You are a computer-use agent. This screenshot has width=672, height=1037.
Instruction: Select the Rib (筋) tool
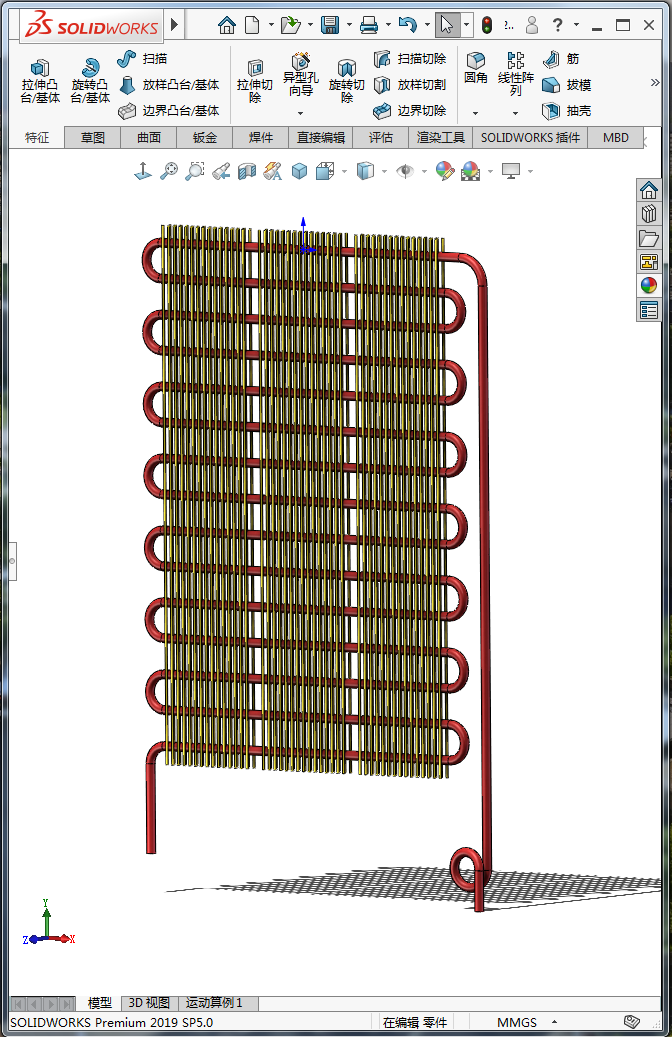click(x=561, y=59)
